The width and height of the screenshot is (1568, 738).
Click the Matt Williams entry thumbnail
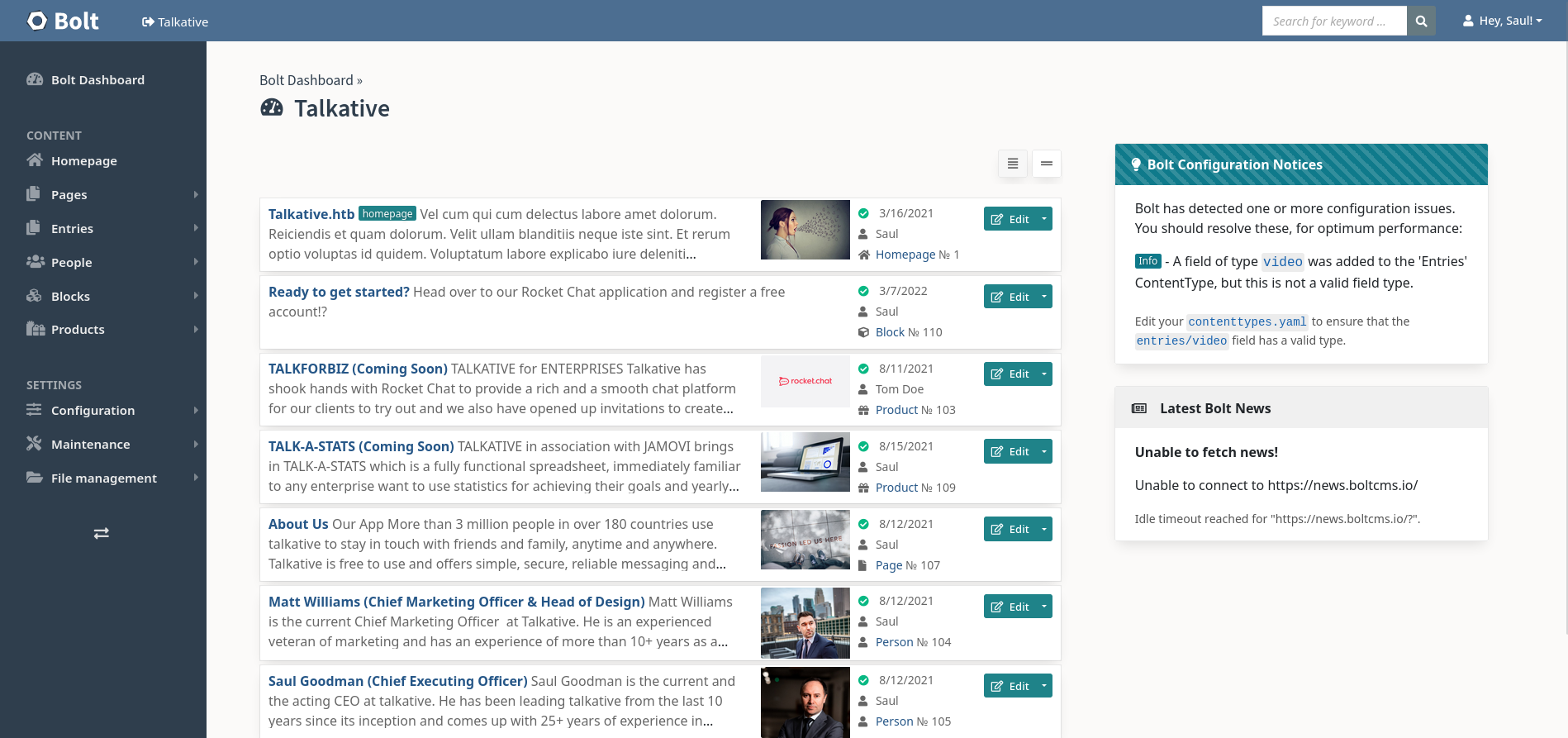[805, 623]
